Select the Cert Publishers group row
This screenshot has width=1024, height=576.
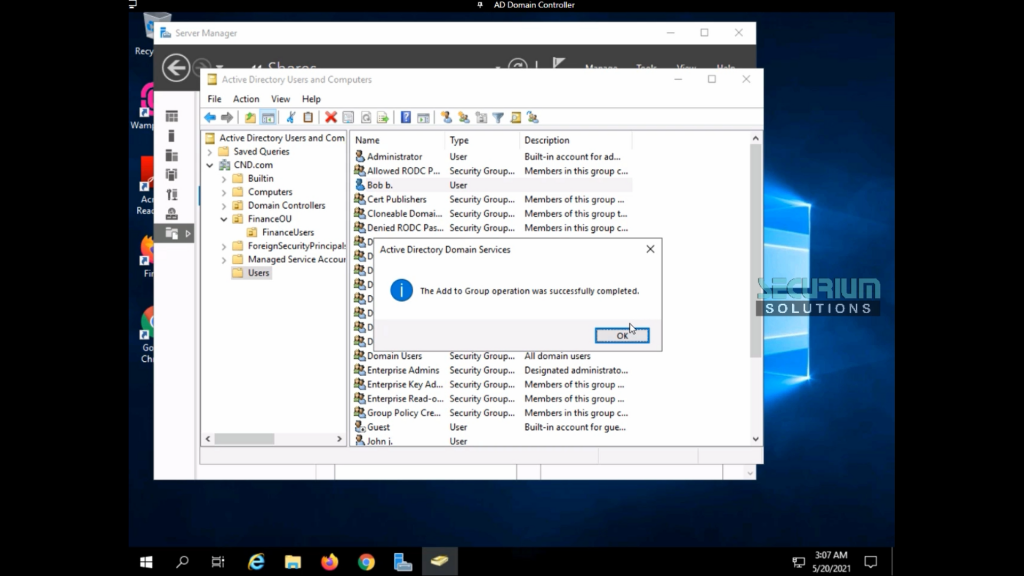[x=492, y=199]
